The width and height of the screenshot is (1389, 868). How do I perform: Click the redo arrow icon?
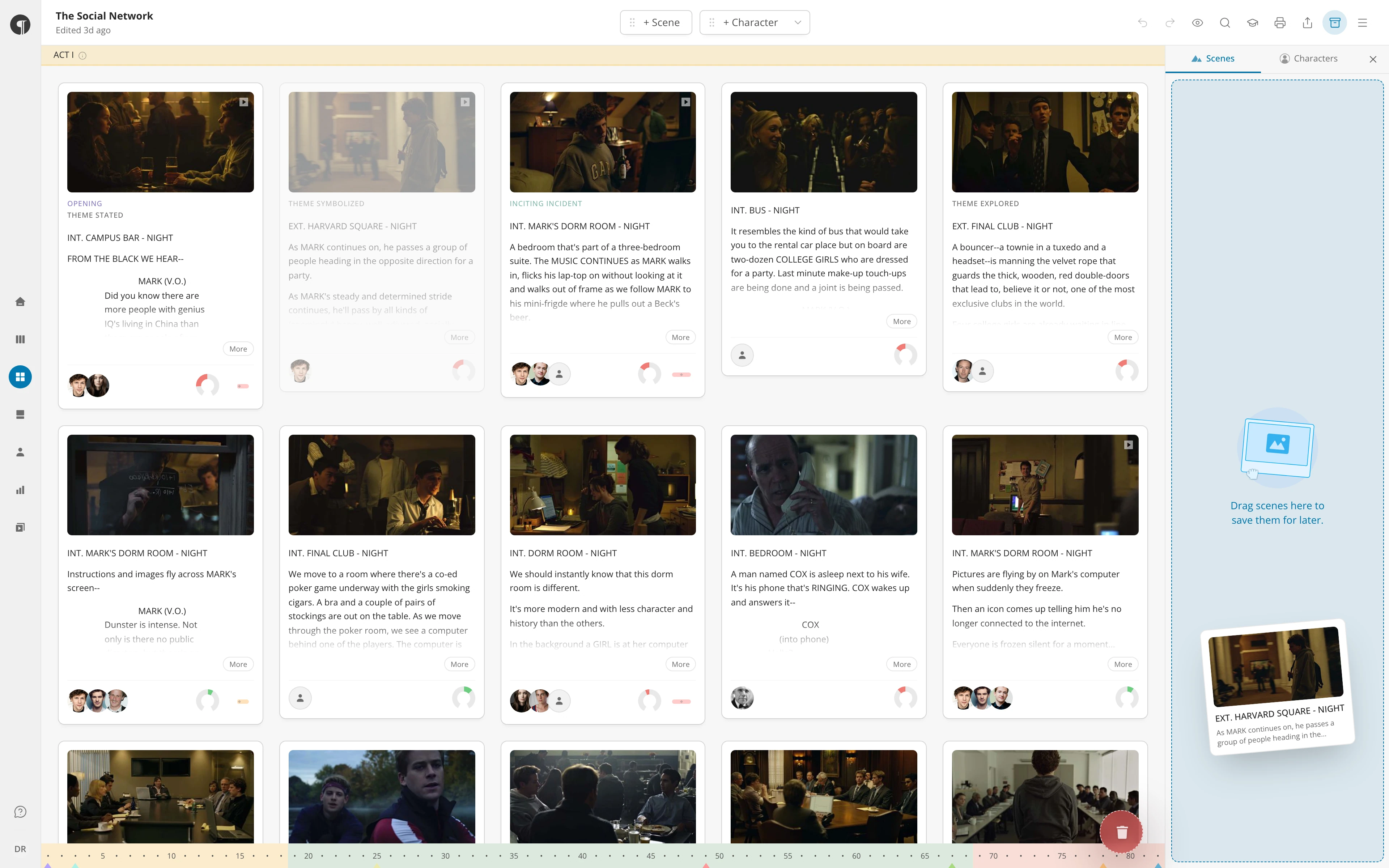coord(1170,23)
